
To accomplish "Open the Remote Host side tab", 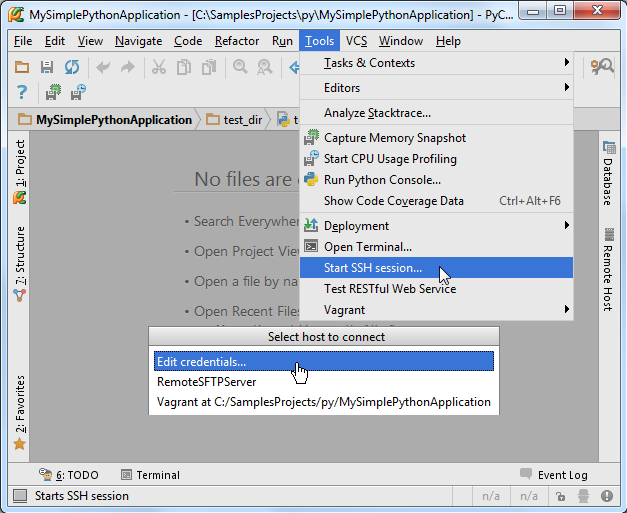I will point(608,269).
